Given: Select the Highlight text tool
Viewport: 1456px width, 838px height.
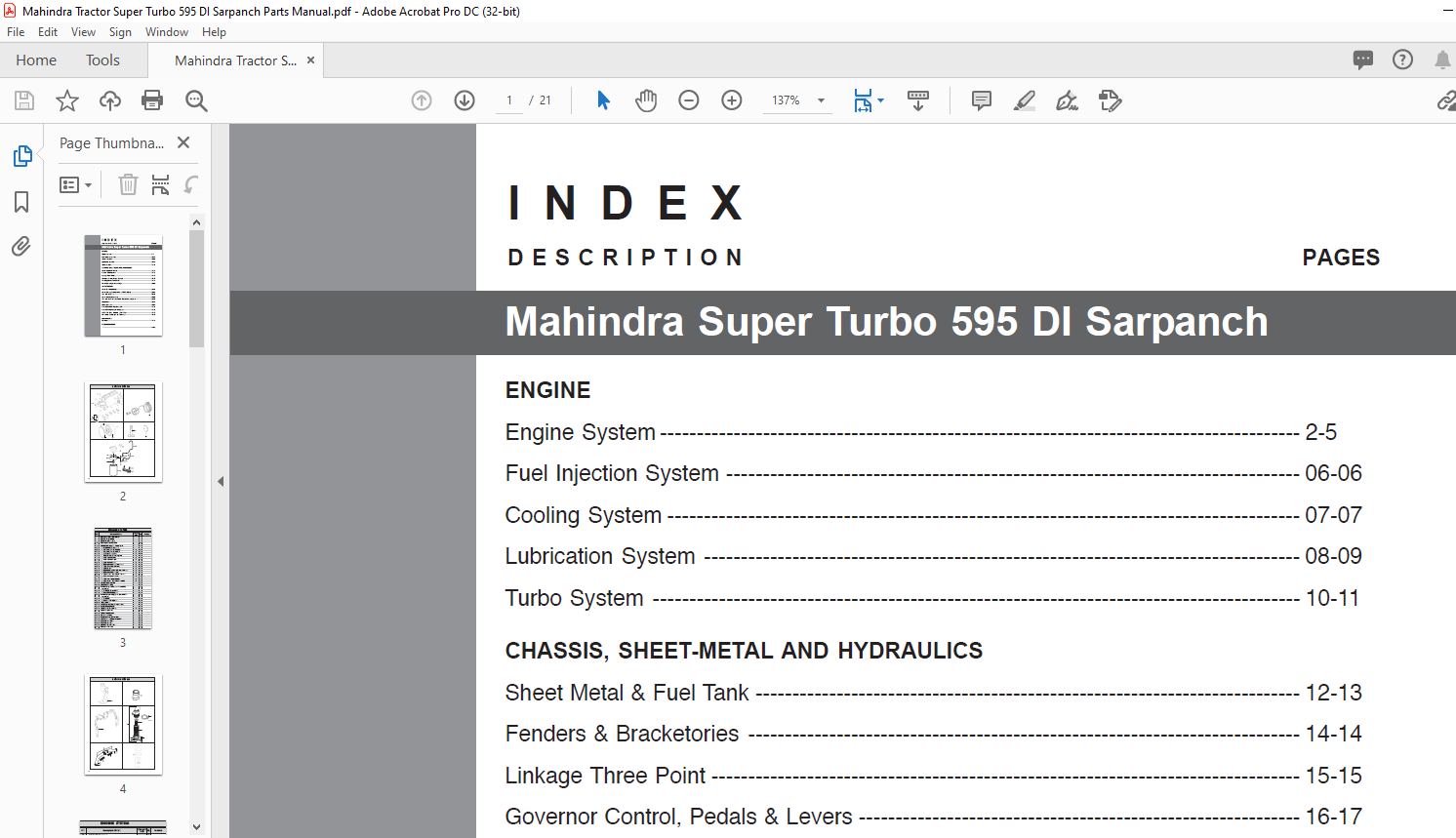Looking at the screenshot, I should 1025,100.
